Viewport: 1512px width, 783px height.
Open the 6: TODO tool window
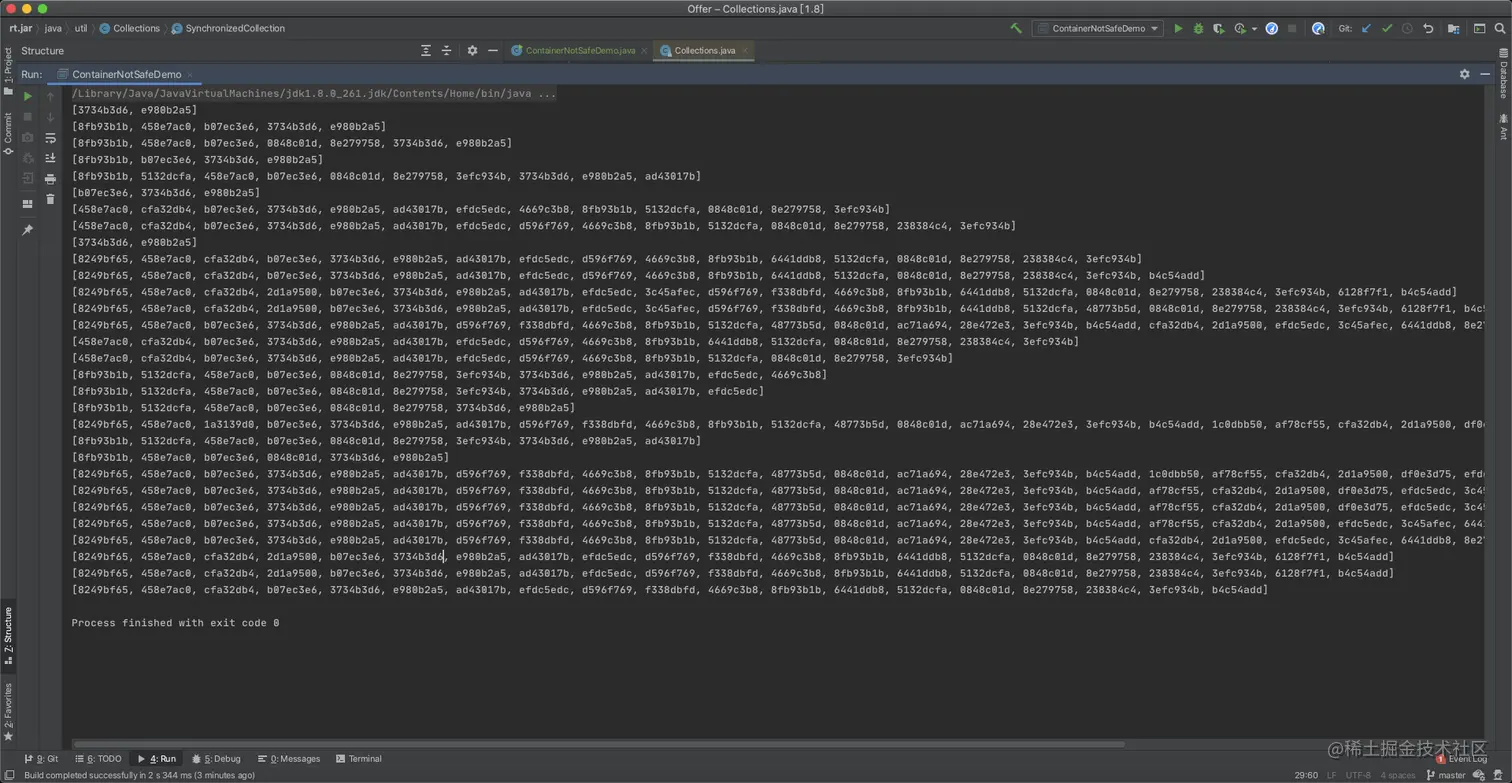click(97, 759)
